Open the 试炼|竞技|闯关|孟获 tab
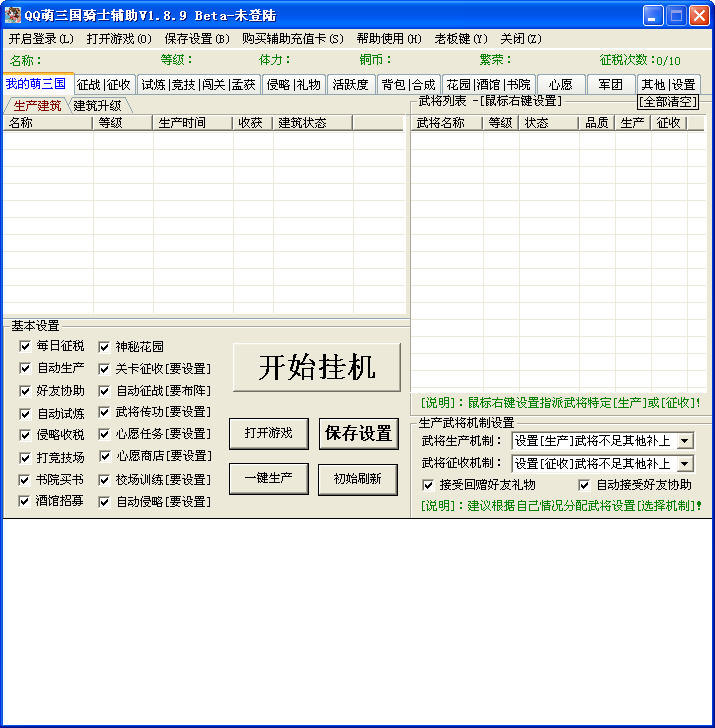The width and height of the screenshot is (715, 728). pos(199,85)
